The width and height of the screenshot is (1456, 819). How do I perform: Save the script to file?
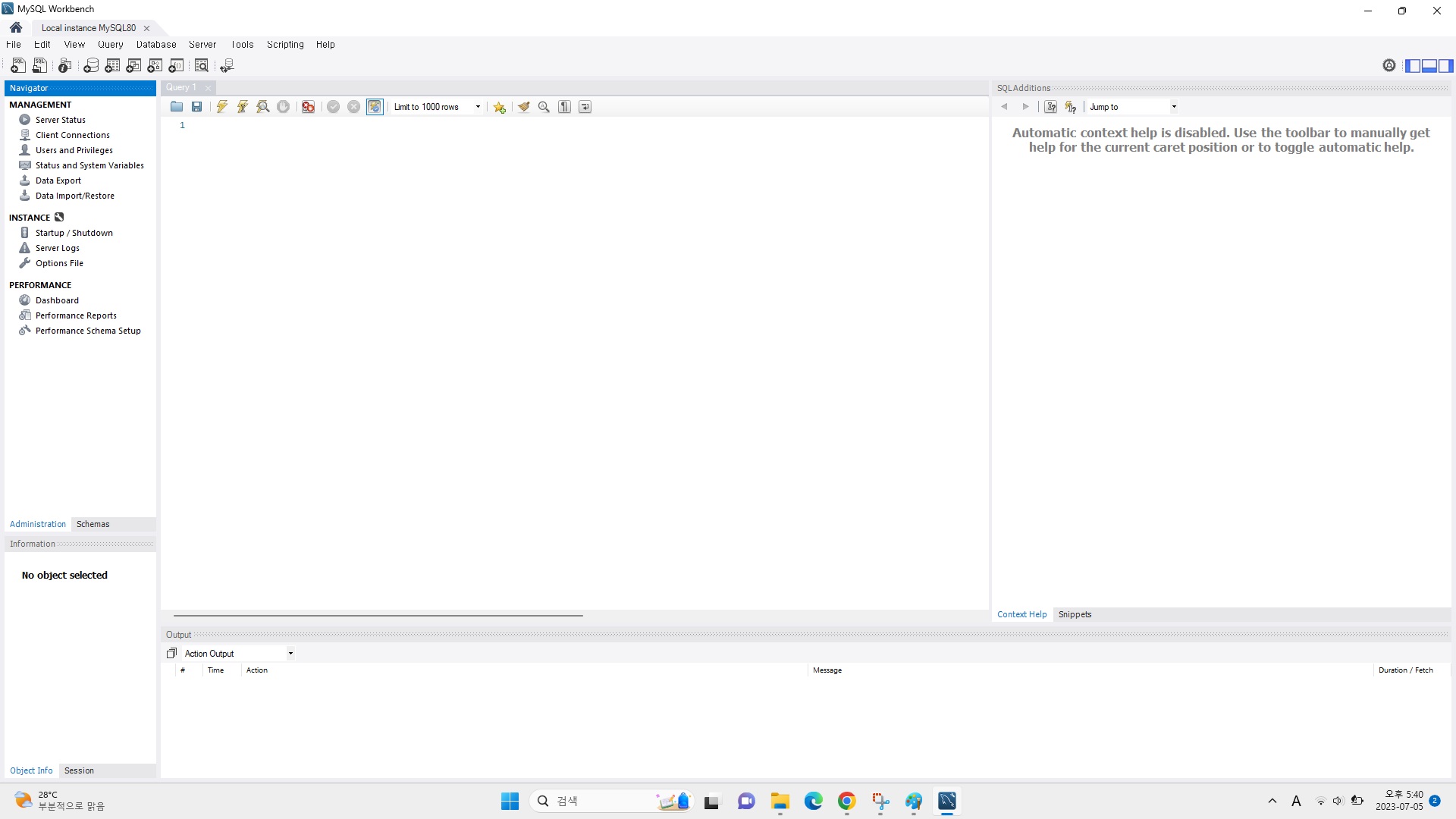pyautogui.click(x=197, y=107)
